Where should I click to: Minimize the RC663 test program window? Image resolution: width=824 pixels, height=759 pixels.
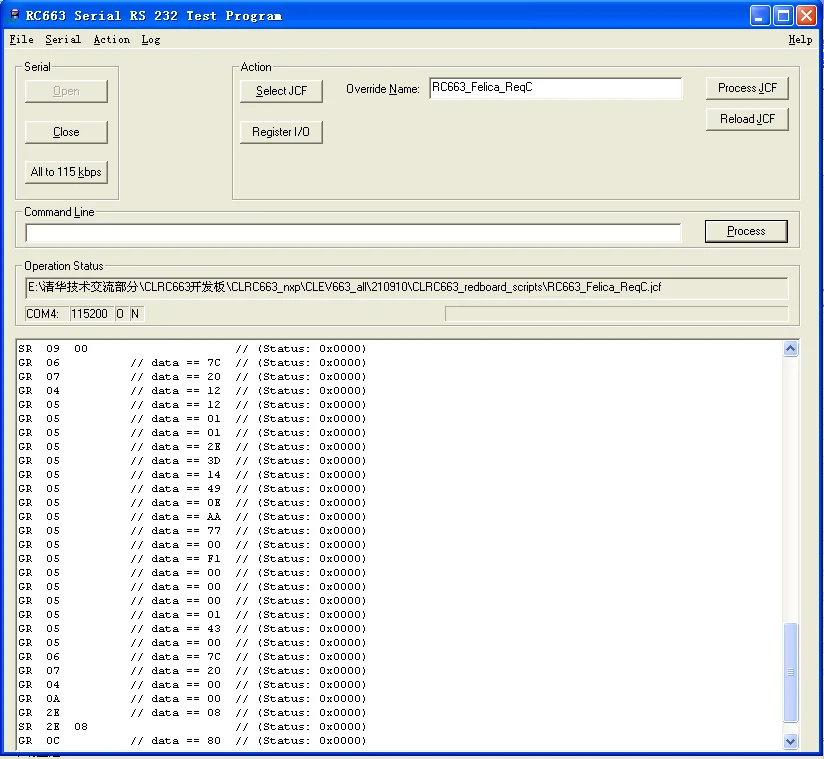coord(759,16)
